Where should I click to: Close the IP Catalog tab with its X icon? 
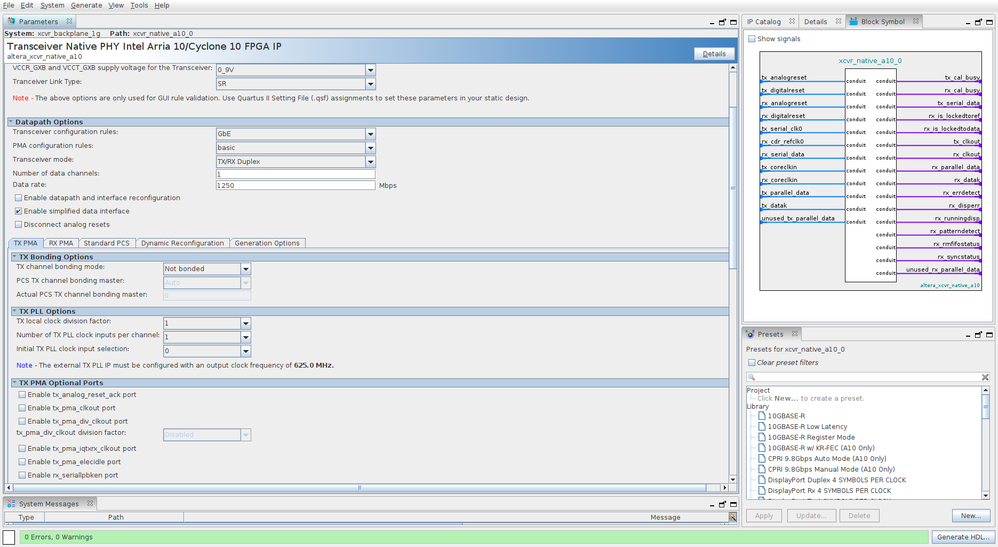click(x=791, y=21)
